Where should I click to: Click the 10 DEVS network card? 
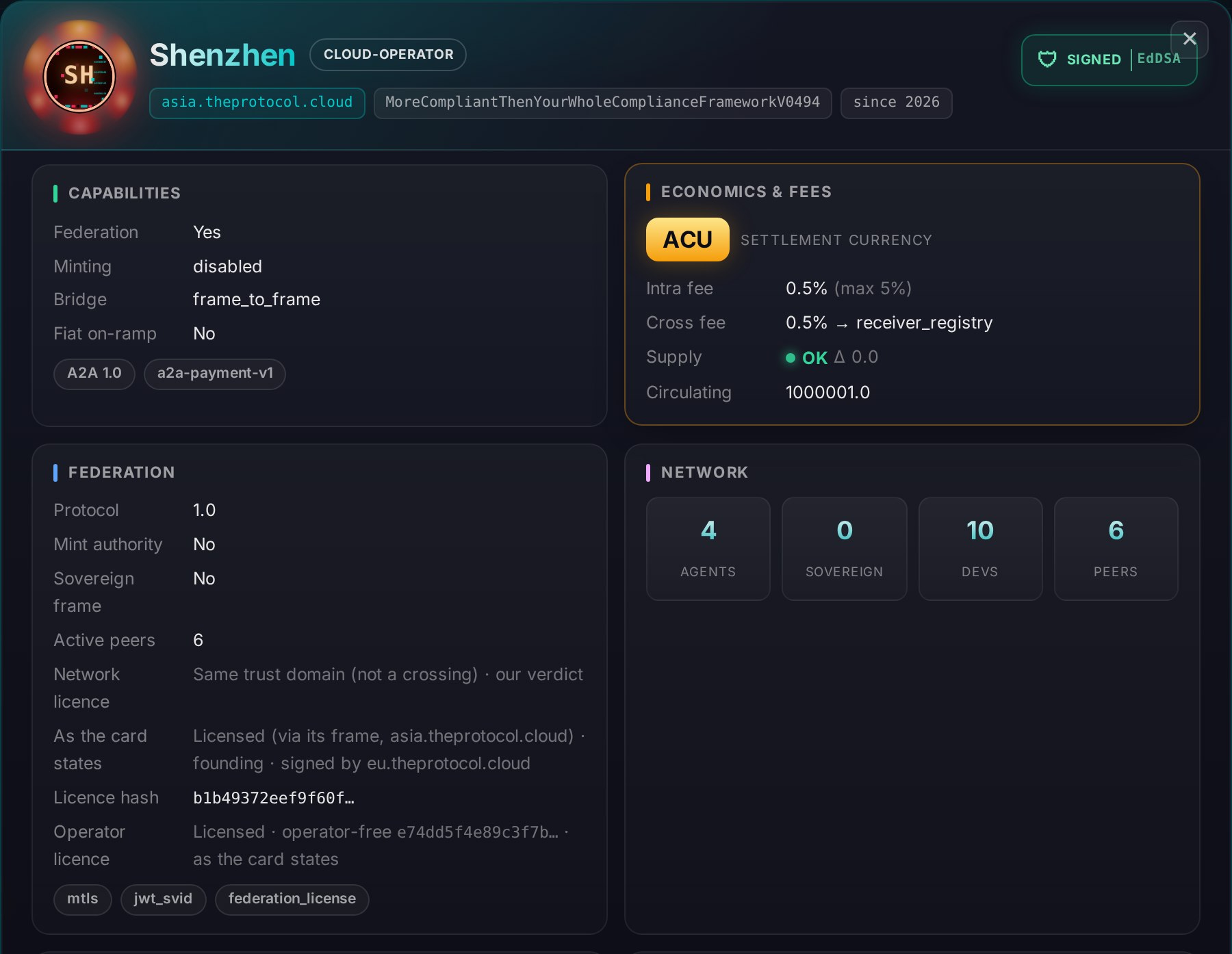pyautogui.click(x=980, y=549)
